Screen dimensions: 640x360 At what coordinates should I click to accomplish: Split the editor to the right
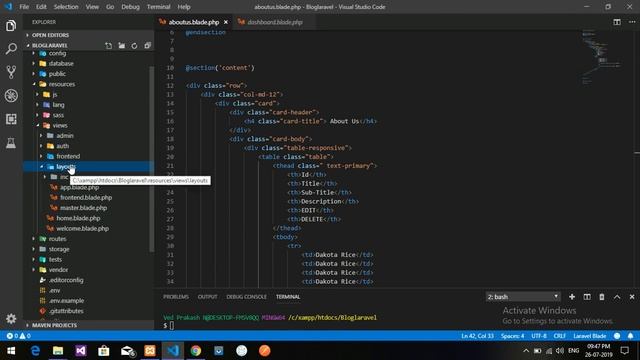pos(617,22)
